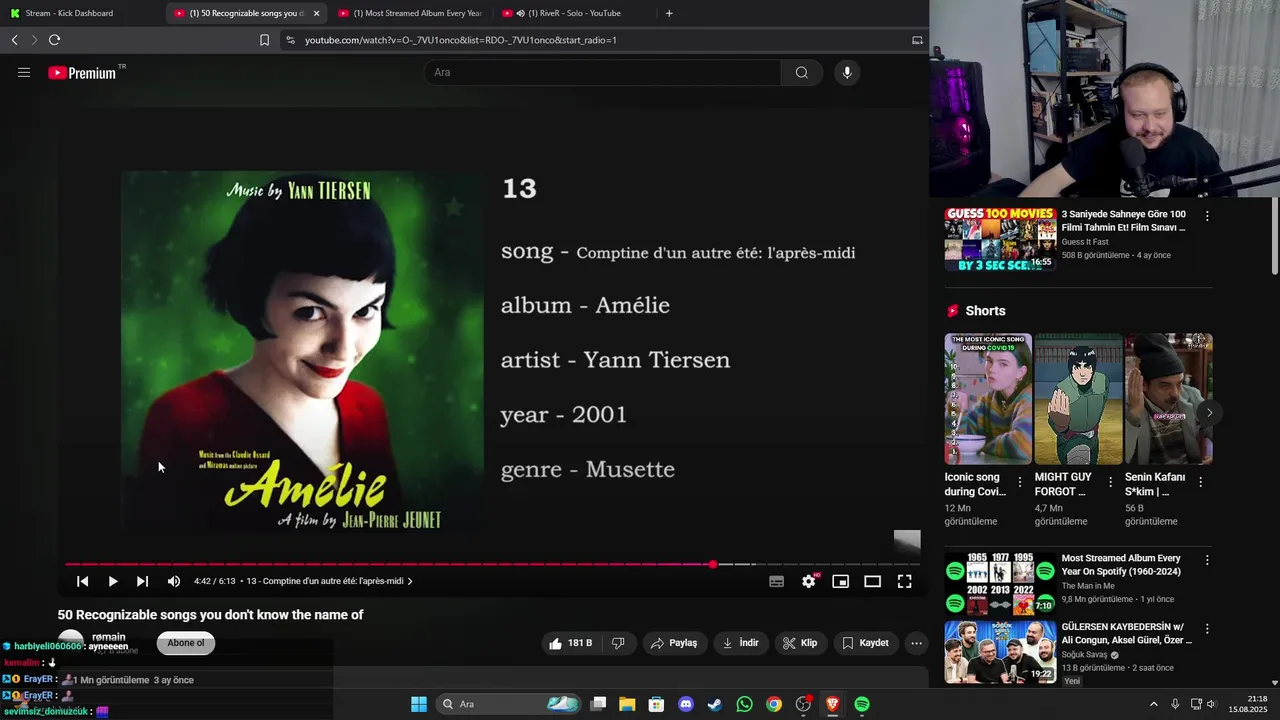Image resolution: width=1280 pixels, height=720 pixels.
Task: Toggle theater mode view
Action: click(873, 581)
